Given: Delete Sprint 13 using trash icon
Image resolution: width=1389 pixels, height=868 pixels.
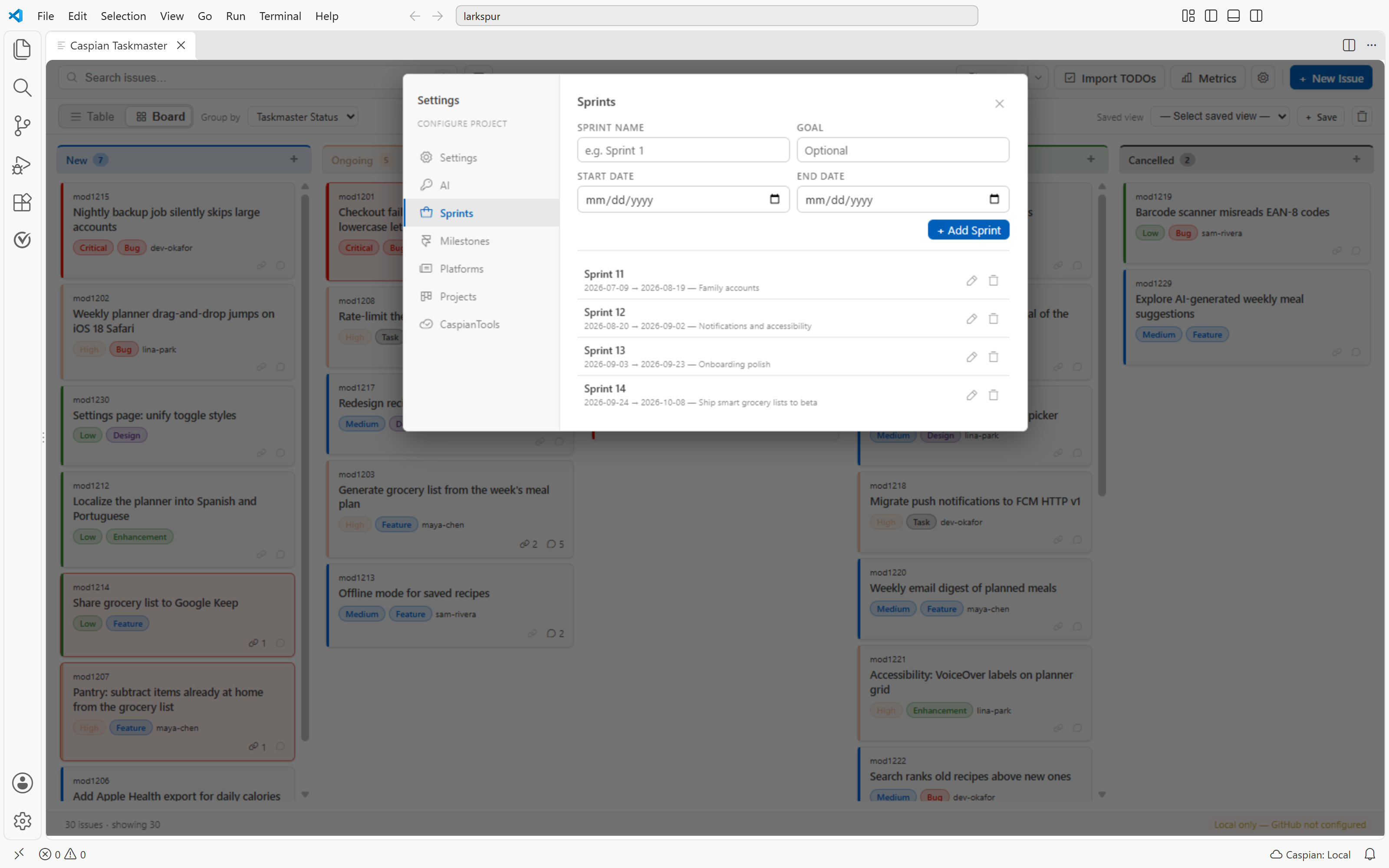Looking at the screenshot, I should (994, 357).
